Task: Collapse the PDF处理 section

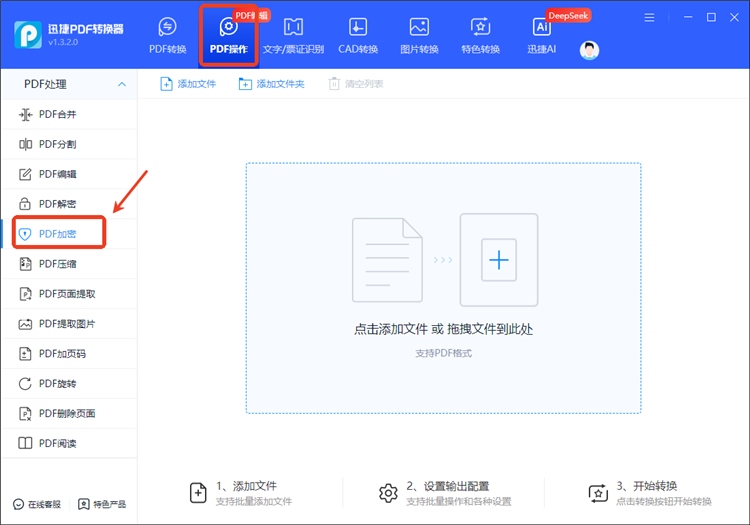Action: click(x=122, y=84)
